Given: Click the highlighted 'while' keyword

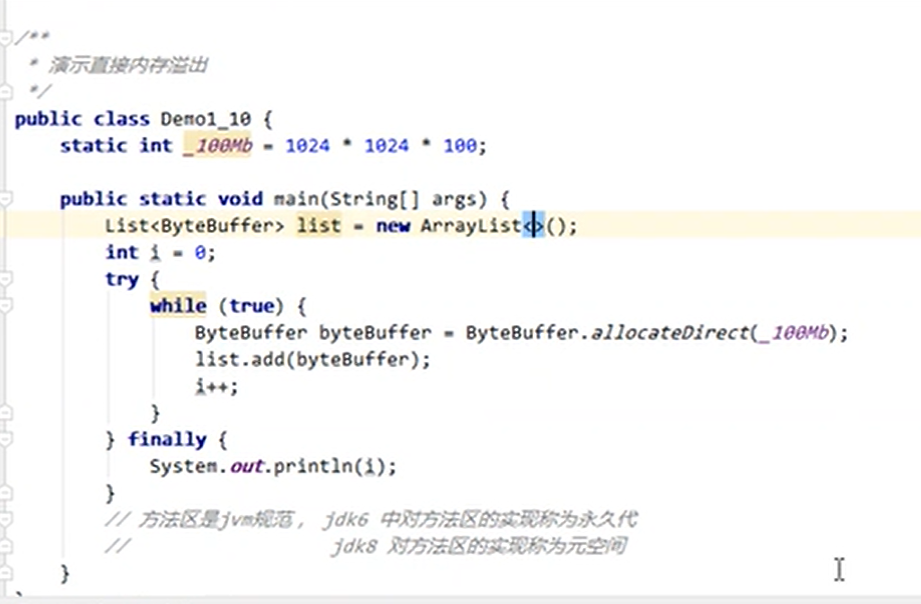Looking at the screenshot, I should click(178, 306).
